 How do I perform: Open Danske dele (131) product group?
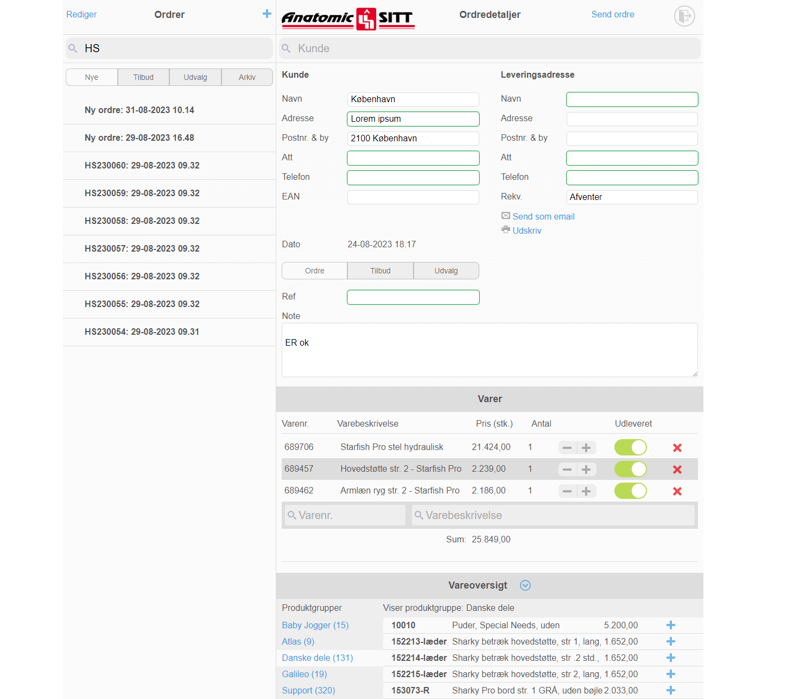(317, 658)
